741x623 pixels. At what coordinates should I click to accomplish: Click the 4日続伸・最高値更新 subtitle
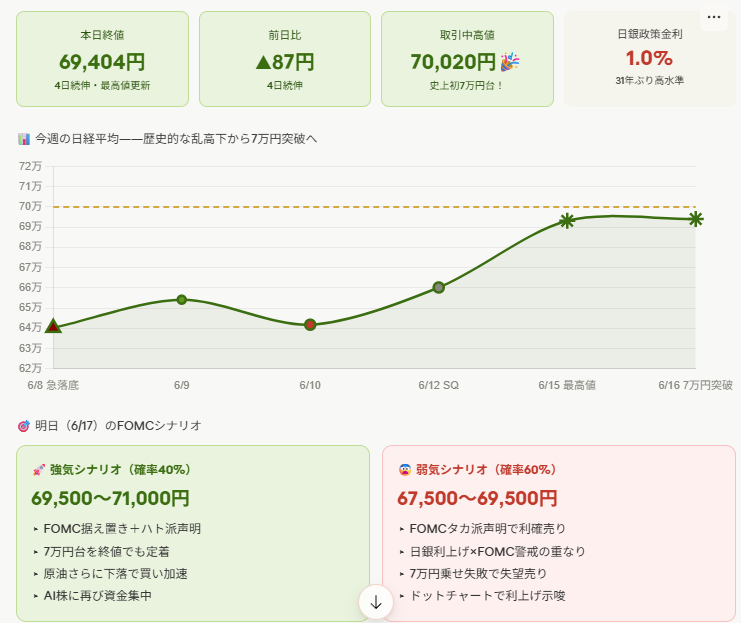(103, 86)
